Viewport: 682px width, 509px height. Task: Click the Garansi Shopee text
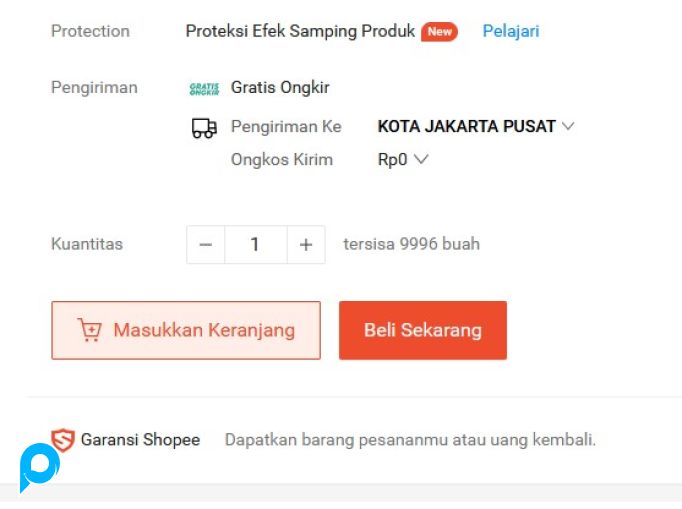pos(140,440)
